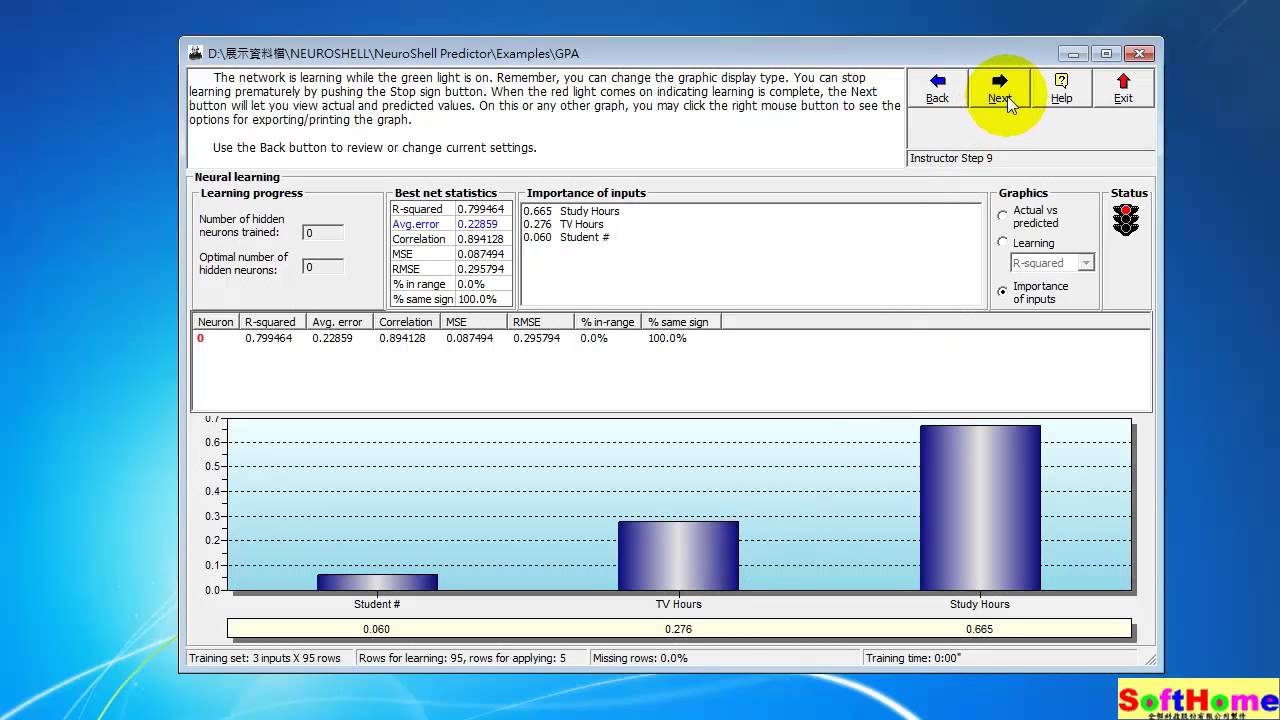
Task: Select the 0.665 Study Hours list row
Action: pos(571,211)
